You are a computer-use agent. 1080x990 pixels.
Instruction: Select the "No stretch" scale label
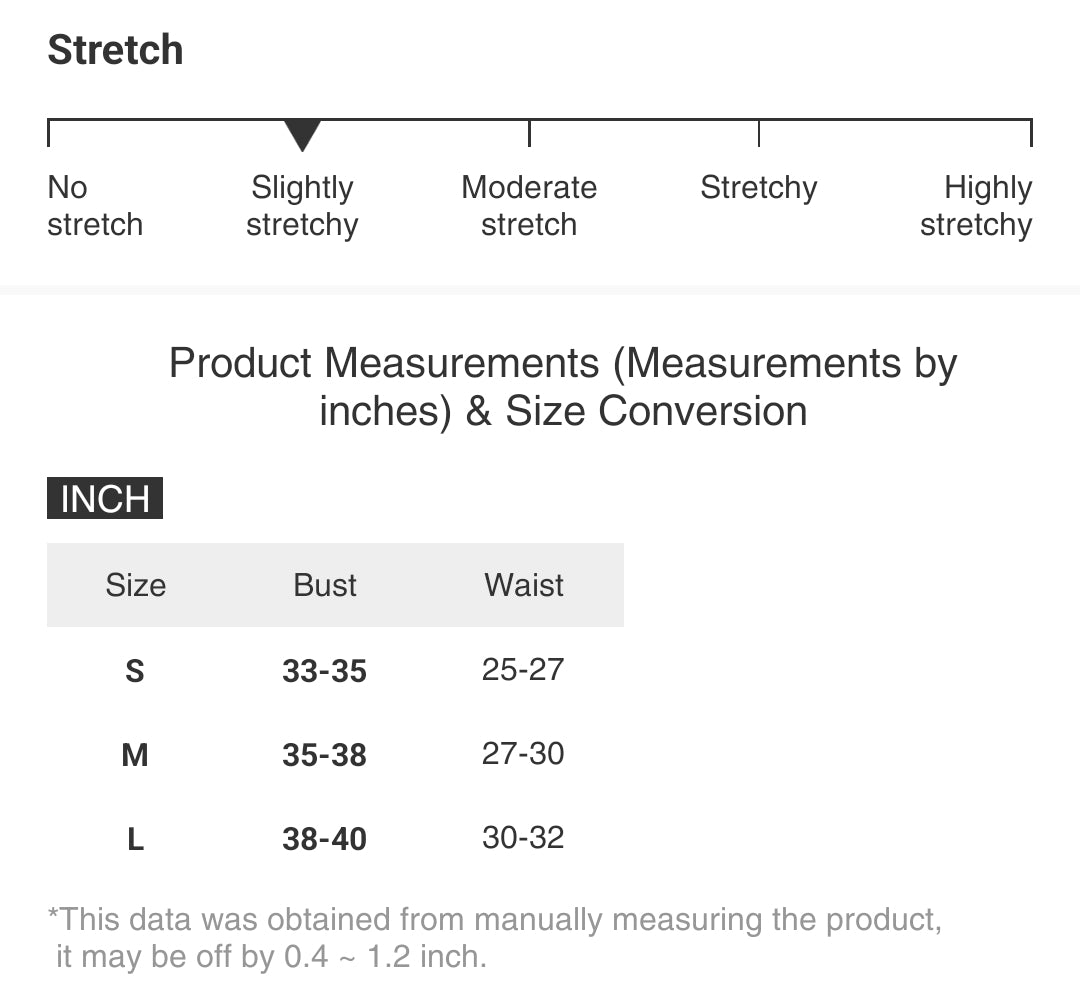95,206
